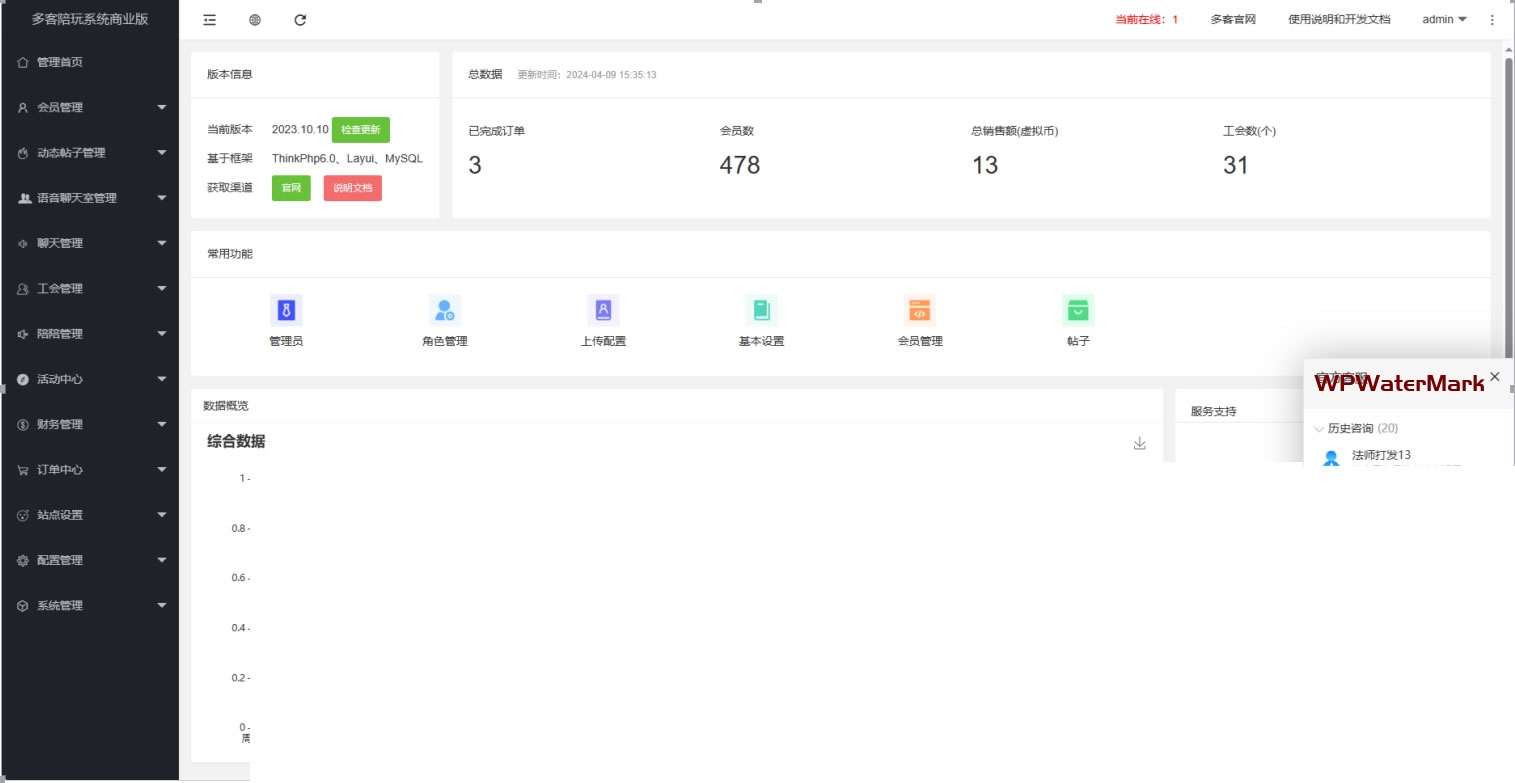1515x783 pixels.
Task: Open the 会员管理 code shortcut icon
Action: click(x=919, y=311)
